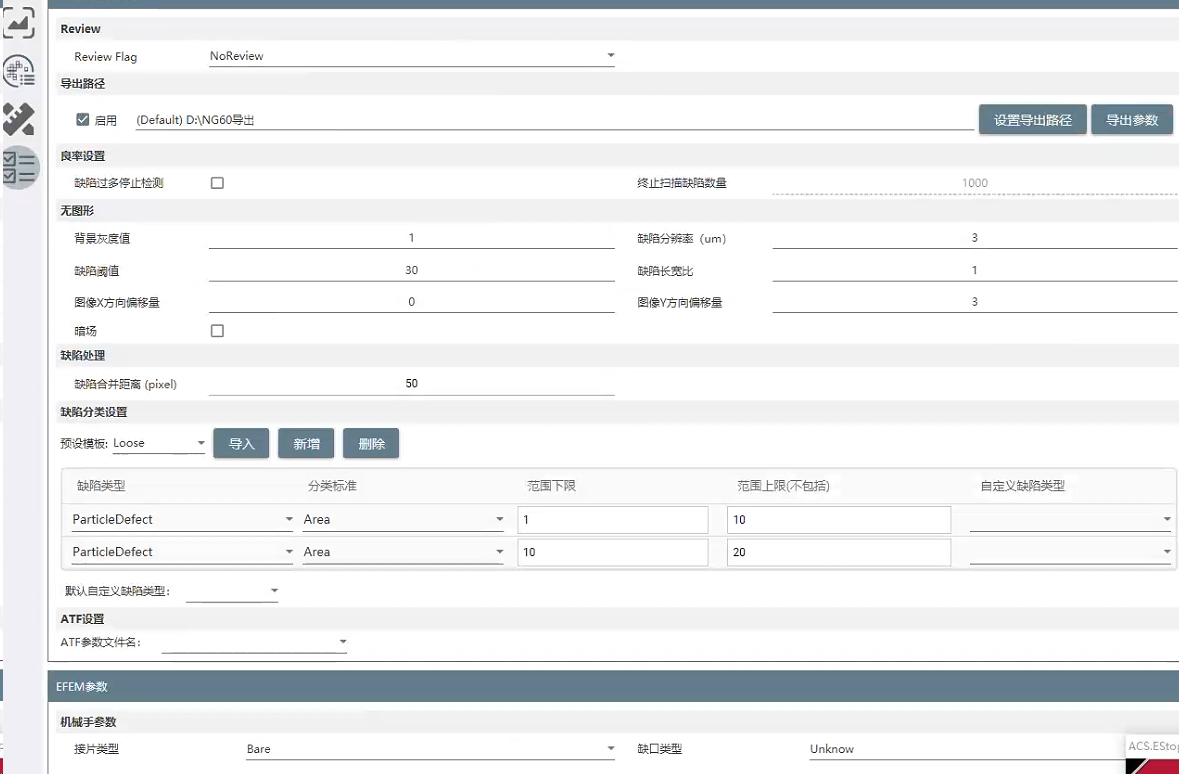Screen dimensions: 1179x774
Task: Click the 缺陷阈值 input field showing 30
Action: (411, 271)
